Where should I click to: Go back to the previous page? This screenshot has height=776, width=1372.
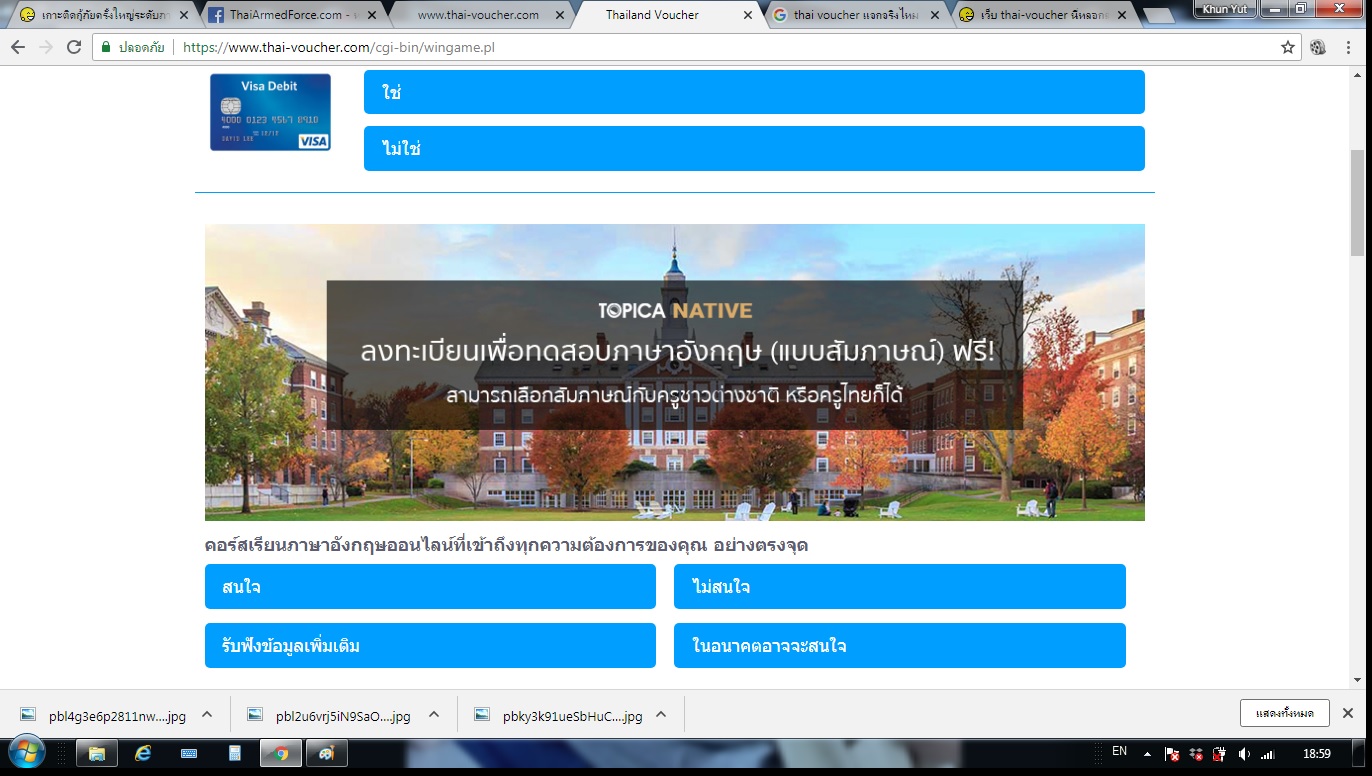point(18,47)
